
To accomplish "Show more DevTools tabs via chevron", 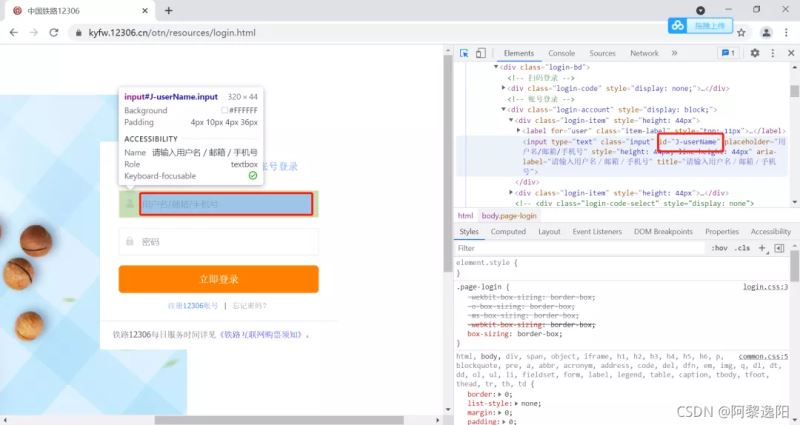I will [674, 53].
